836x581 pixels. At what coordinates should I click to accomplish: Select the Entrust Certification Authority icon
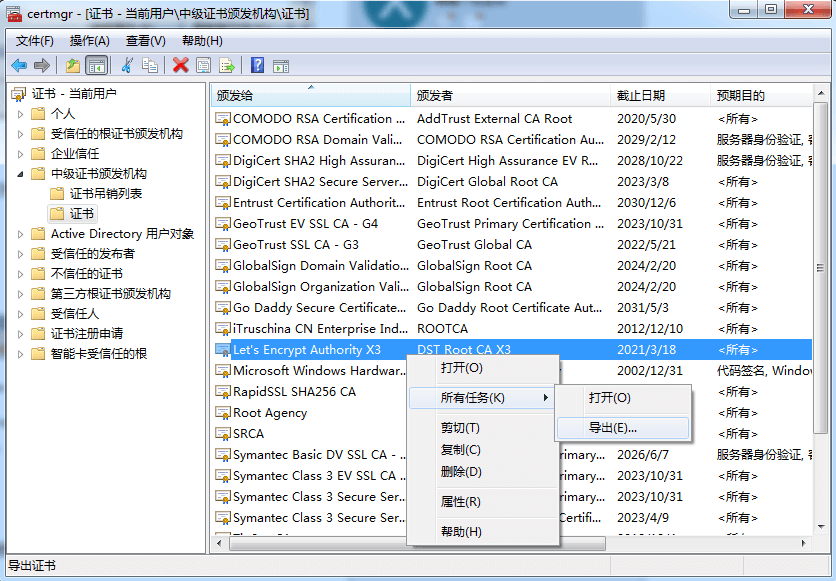click(222, 203)
